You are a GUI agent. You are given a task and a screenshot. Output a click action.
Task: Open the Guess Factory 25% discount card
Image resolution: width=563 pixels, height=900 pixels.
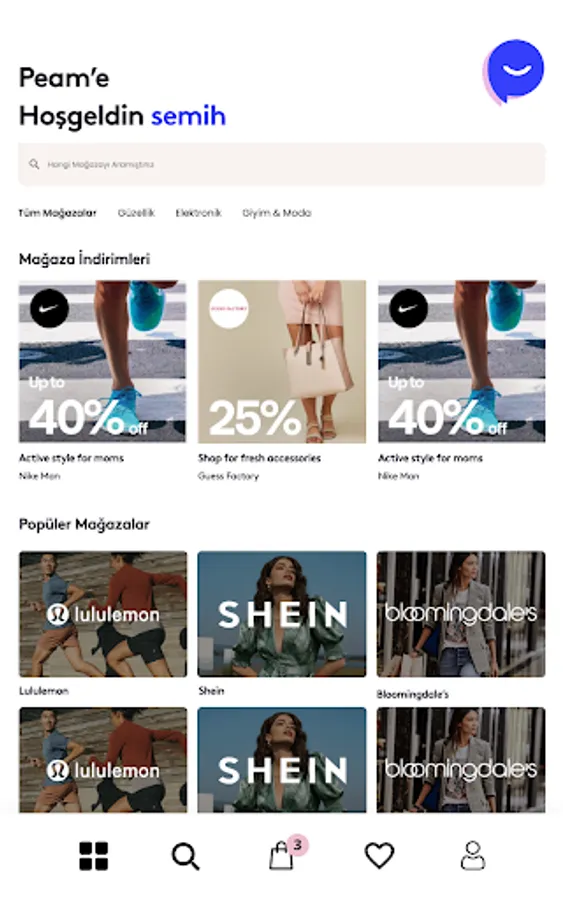pos(282,362)
